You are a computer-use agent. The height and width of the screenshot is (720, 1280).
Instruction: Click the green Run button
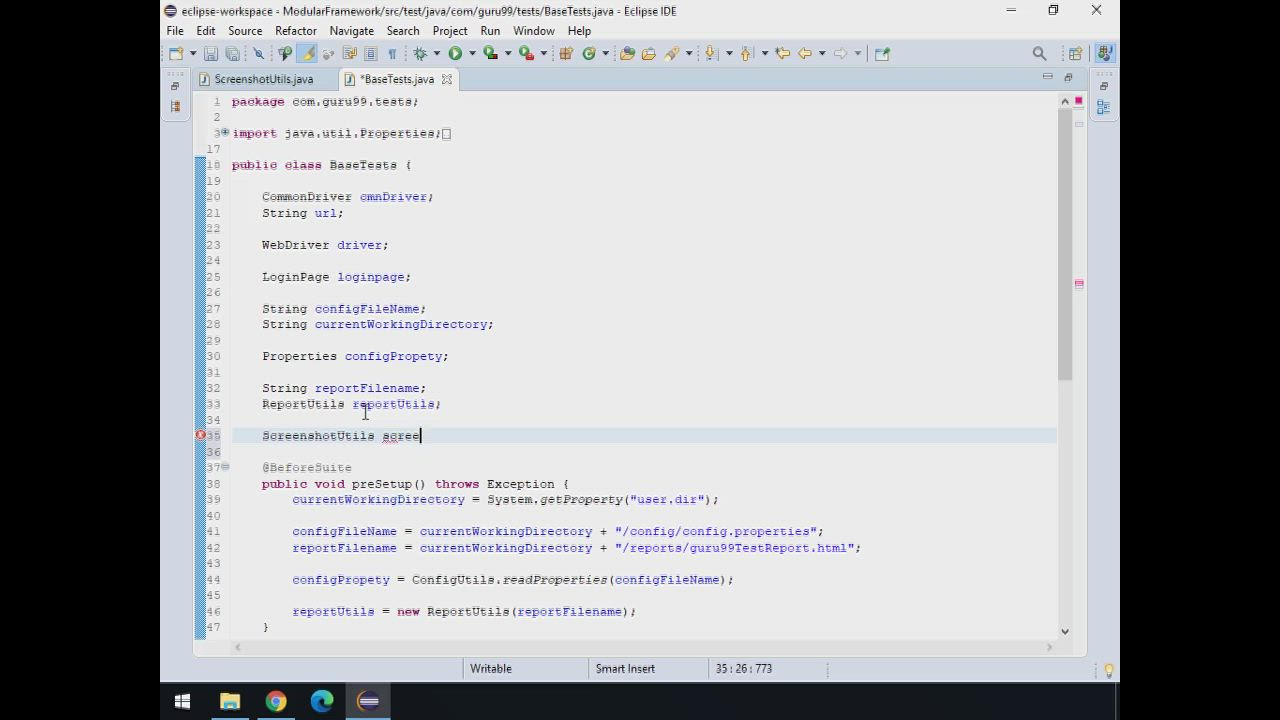(x=455, y=54)
